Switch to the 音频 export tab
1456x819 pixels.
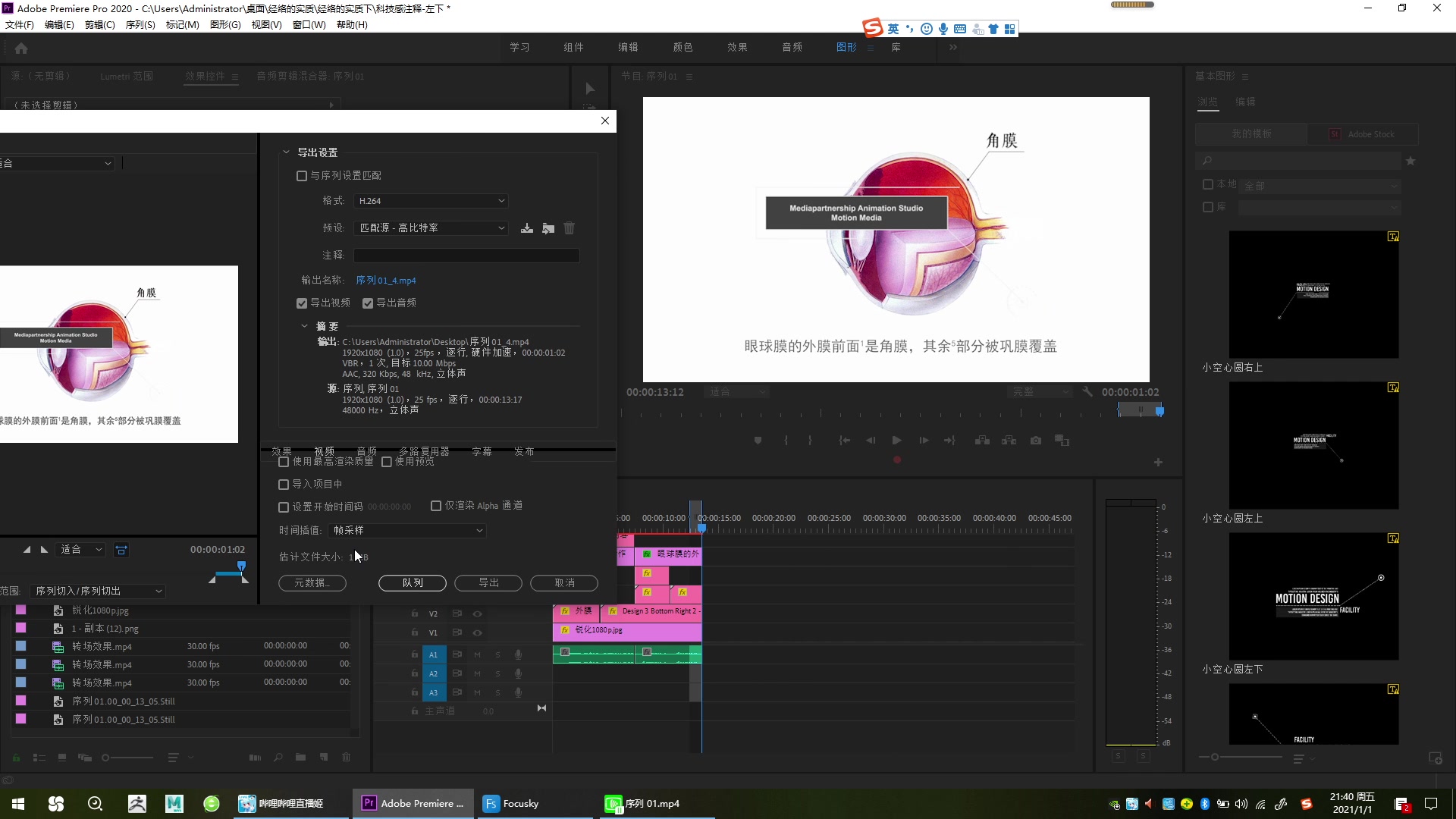(366, 451)
